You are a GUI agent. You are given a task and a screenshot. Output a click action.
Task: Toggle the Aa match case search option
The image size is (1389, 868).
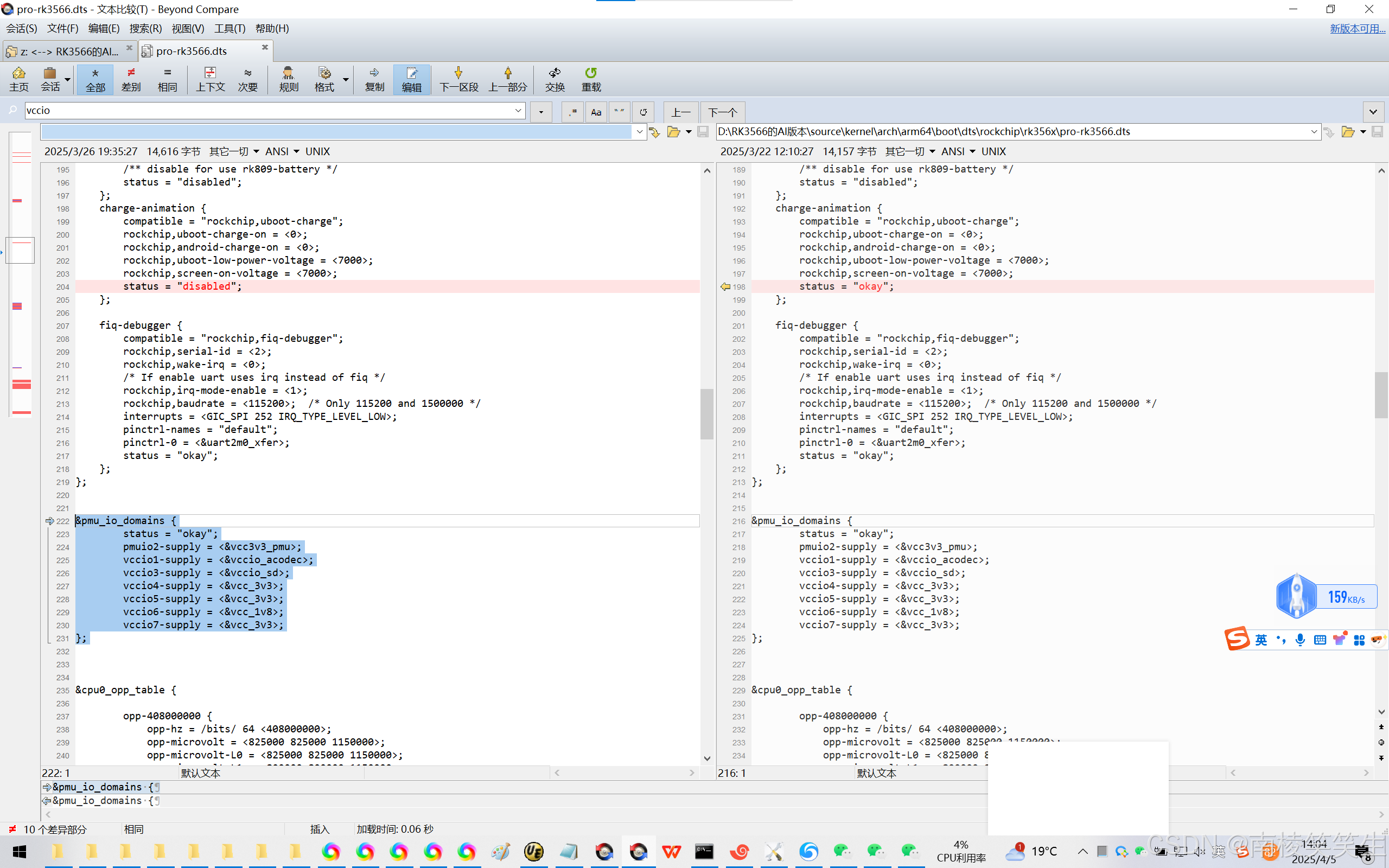click(596, 112)
